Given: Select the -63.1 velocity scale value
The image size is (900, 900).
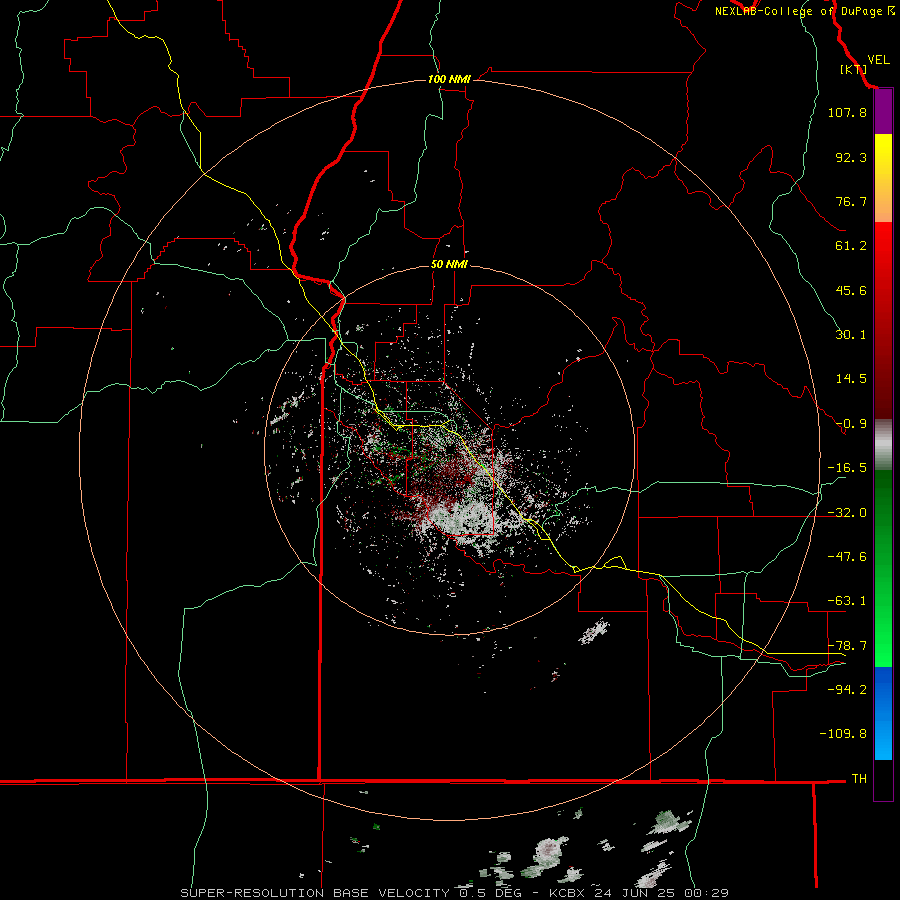Looking at the screenshot, I should click(847, 601).
